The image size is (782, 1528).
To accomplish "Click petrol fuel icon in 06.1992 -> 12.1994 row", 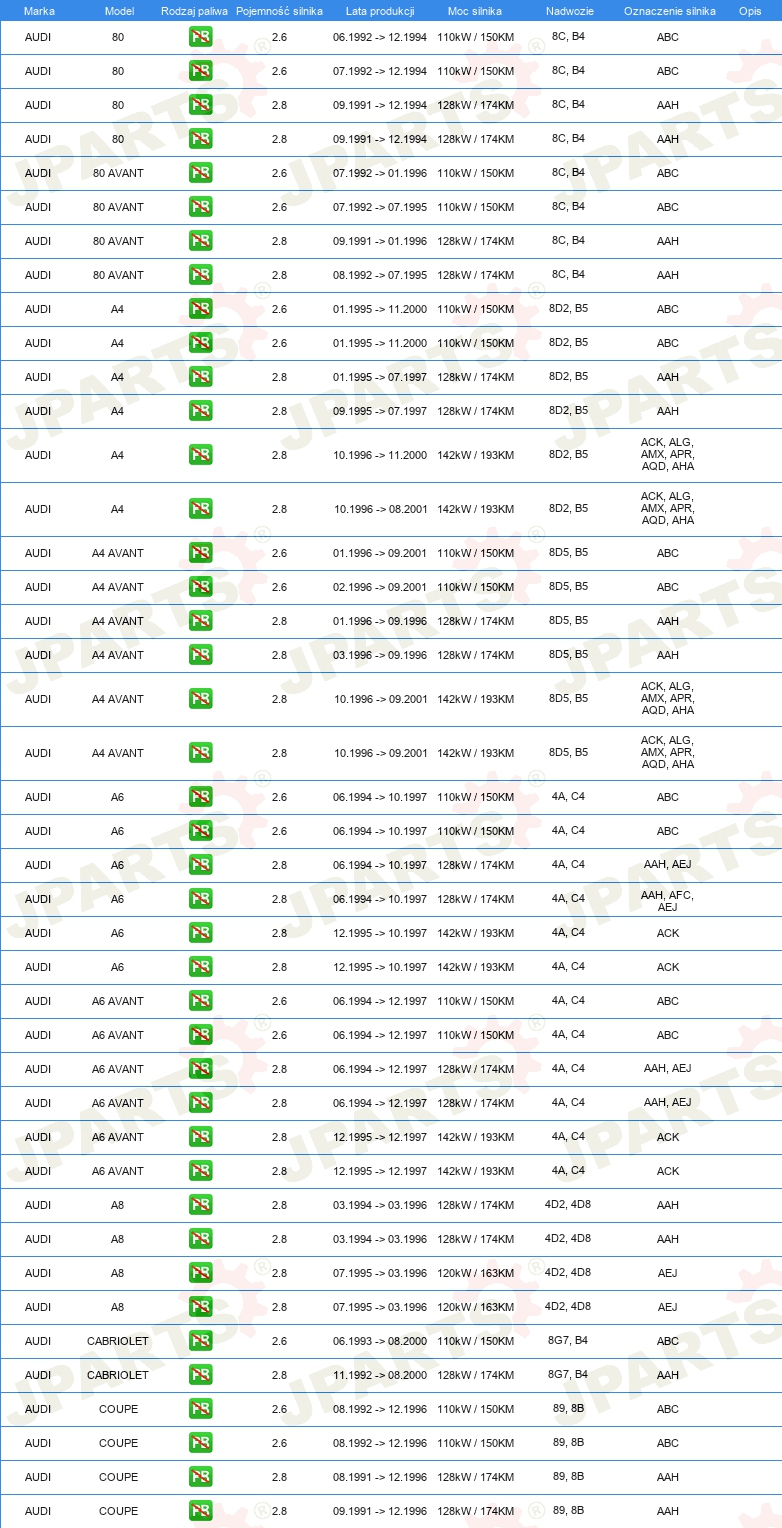I will pos(200,37).
